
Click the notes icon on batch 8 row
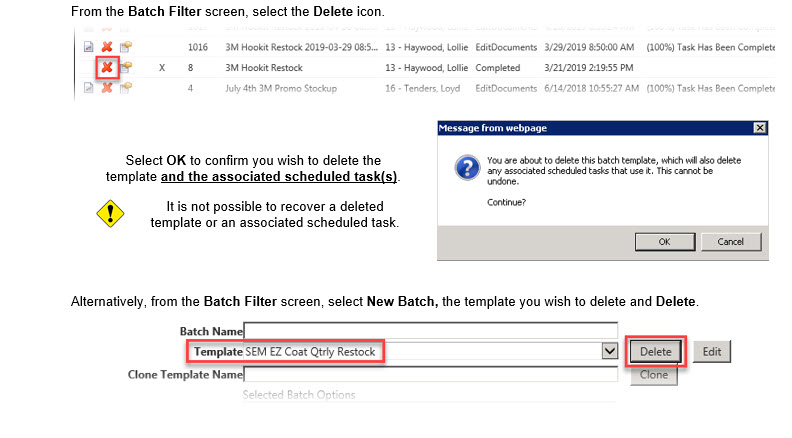coord(126,68)
